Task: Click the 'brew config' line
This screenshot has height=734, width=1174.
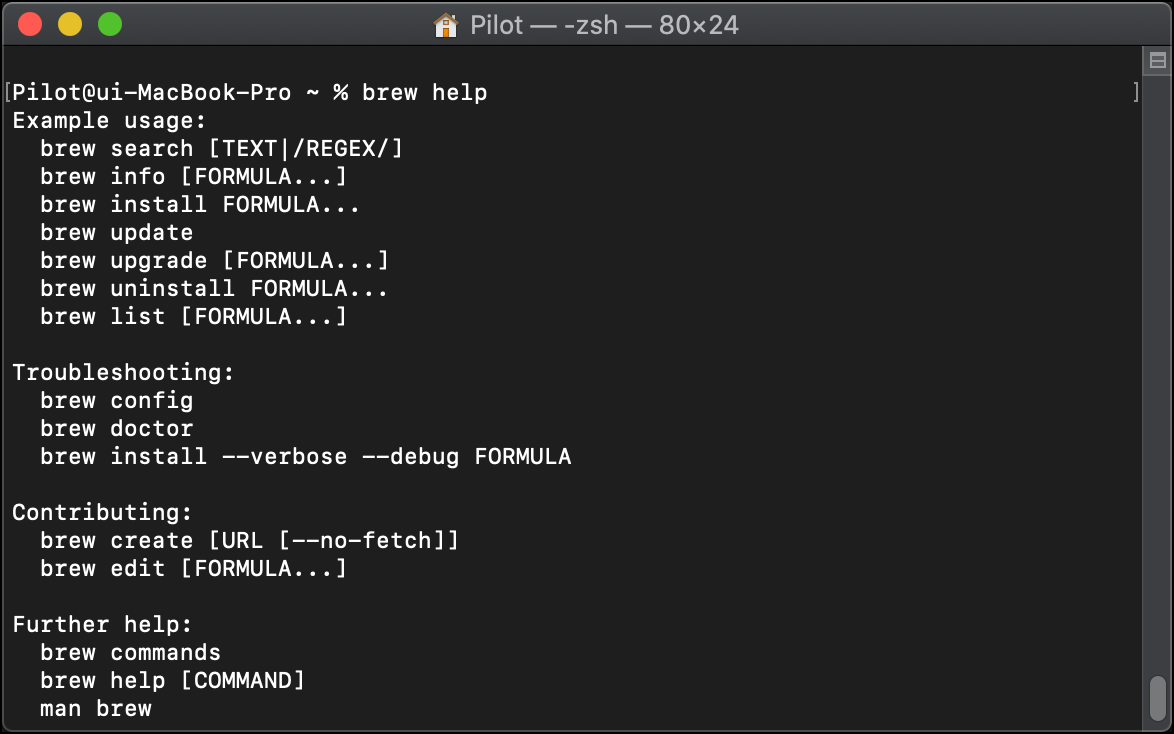Action: pyautogui.click(x=117, y=401)
